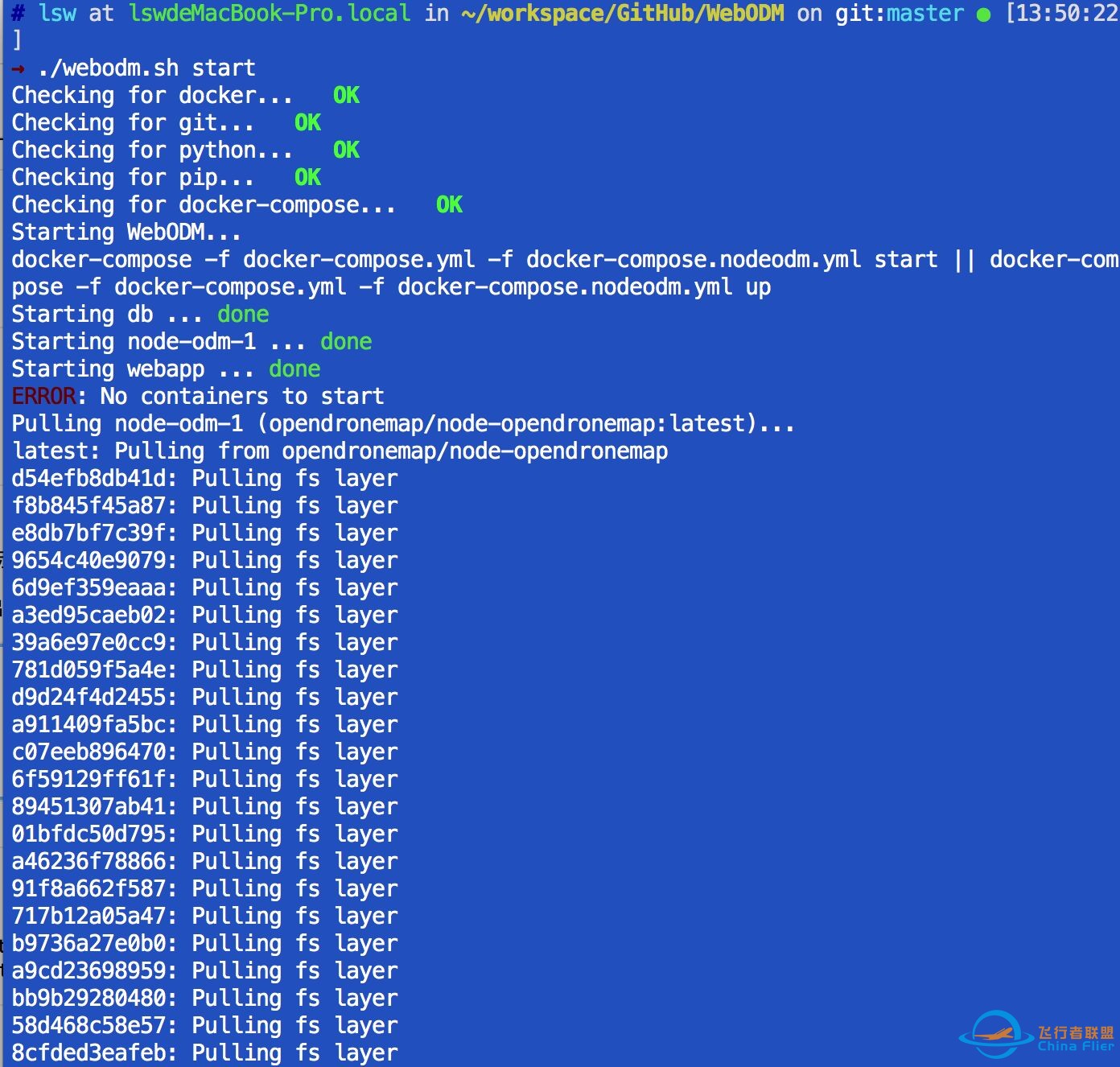This screenshot has width=1120, height=1067.
Task: Click layer hash 717b12a05a47
Action: 89,916
